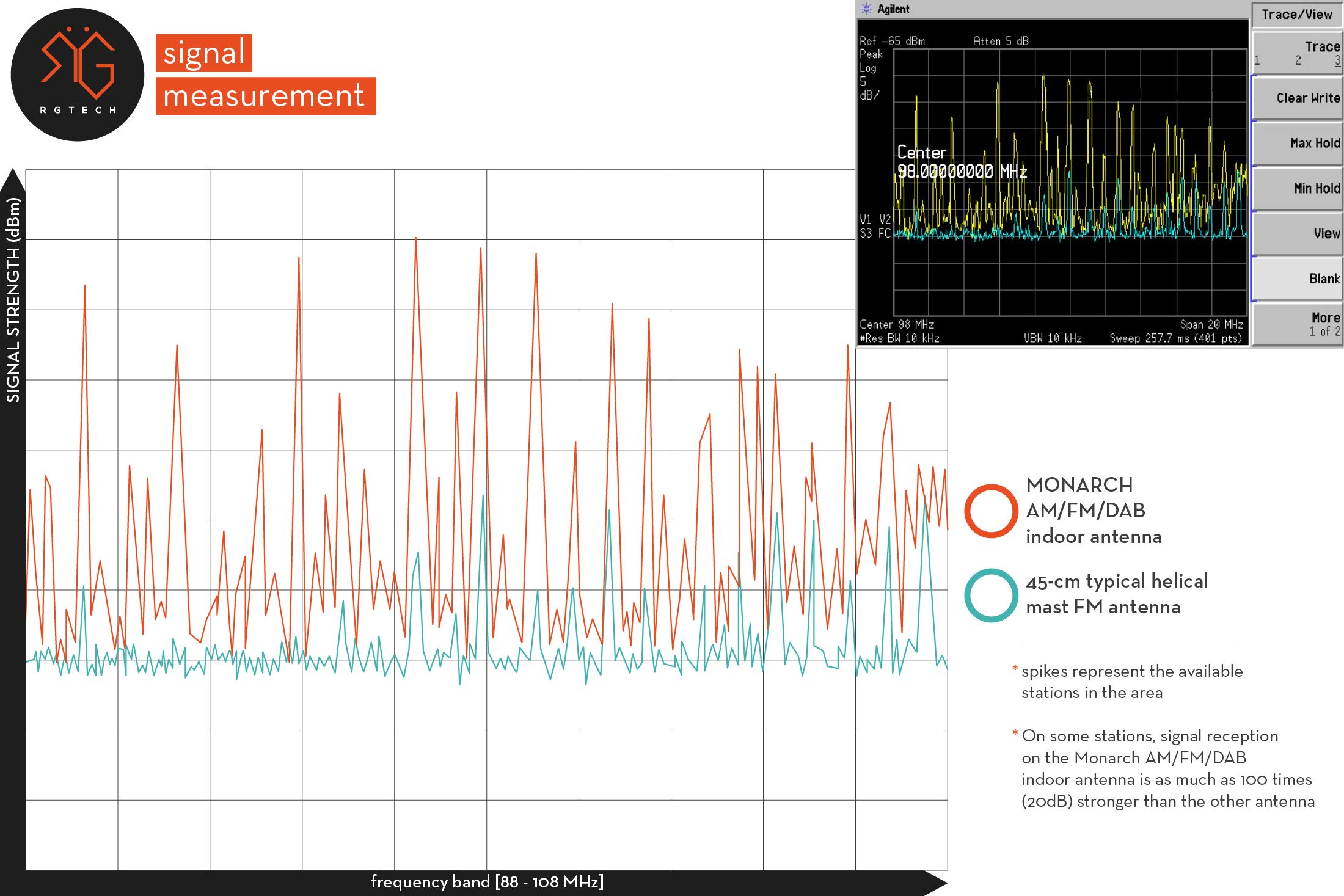1344x896 pixels.
Task: Select the View trace softkey
Action: 1296,233
